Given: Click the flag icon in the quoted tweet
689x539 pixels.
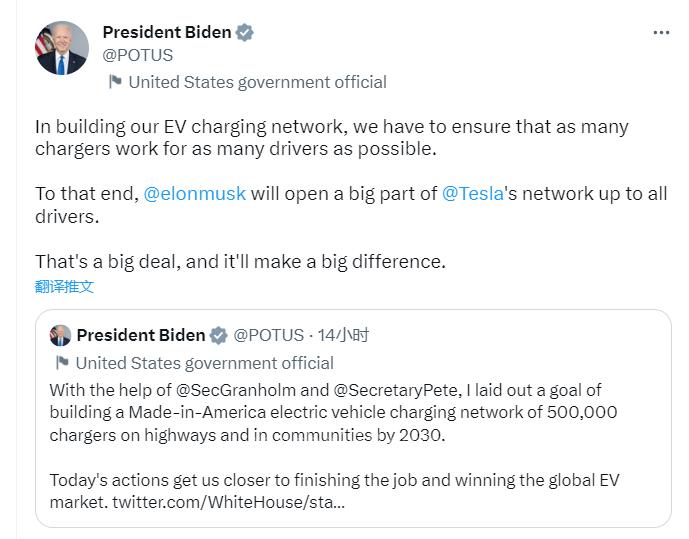Looking at the screenshot, I should coord(62,363).
